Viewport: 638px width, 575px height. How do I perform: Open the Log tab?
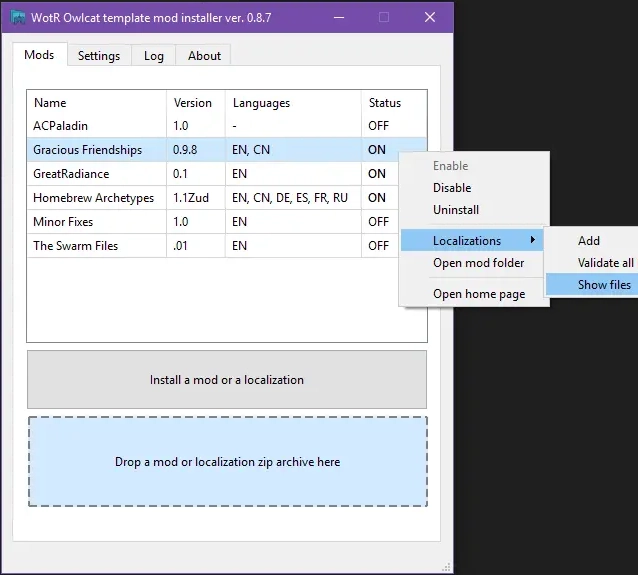pyautogui.click(x=154, y=55)
